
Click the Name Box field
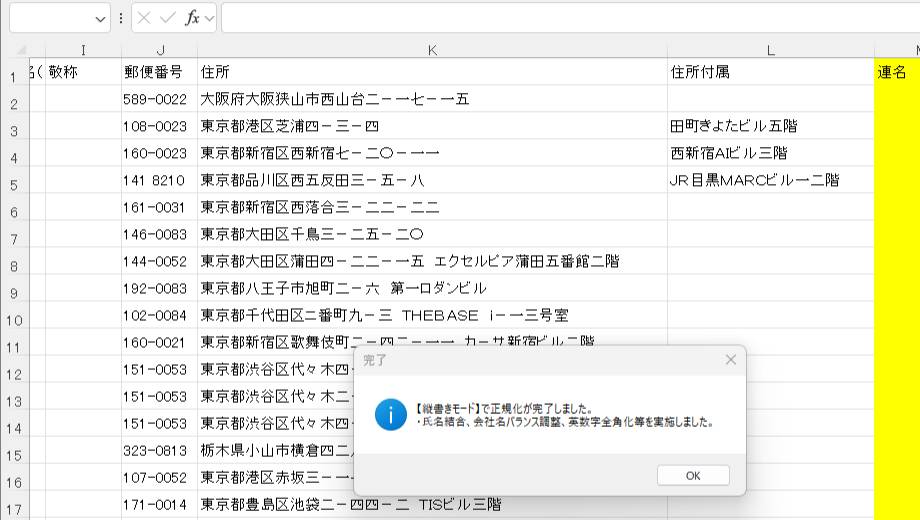click(50, 18)
